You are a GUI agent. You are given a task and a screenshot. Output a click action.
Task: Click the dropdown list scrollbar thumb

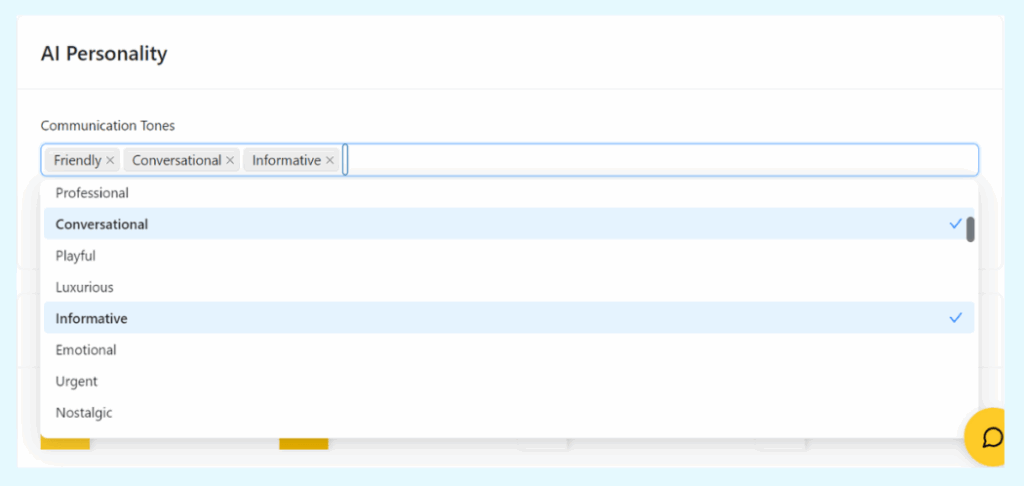(970, 229)
